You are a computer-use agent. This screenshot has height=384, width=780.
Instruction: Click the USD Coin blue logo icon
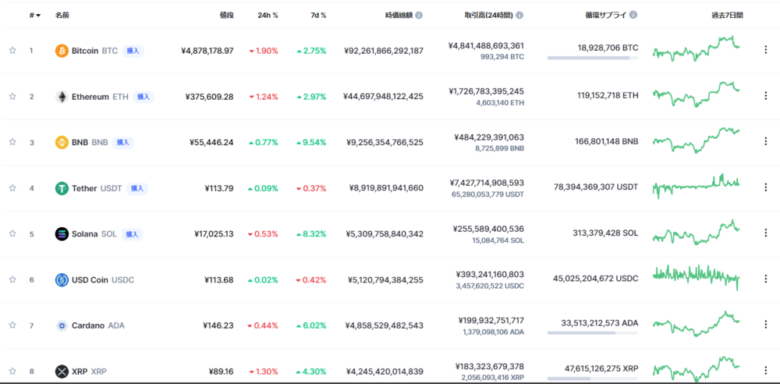[62, 280]
